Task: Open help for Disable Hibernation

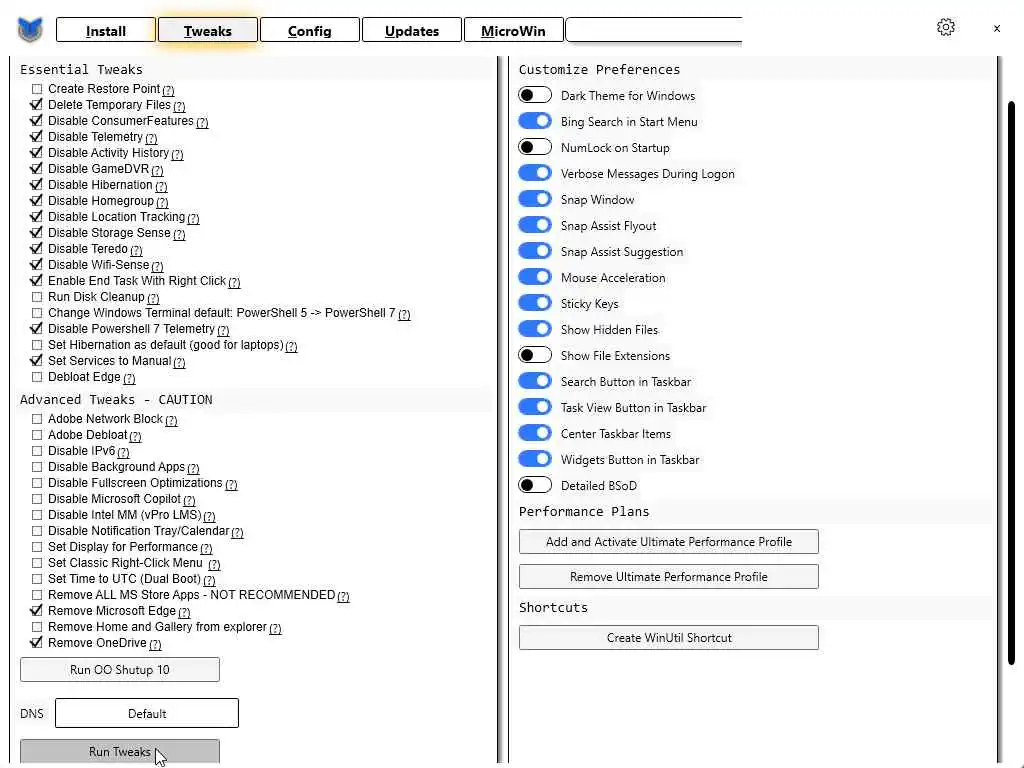Action: tap(161, 186)
